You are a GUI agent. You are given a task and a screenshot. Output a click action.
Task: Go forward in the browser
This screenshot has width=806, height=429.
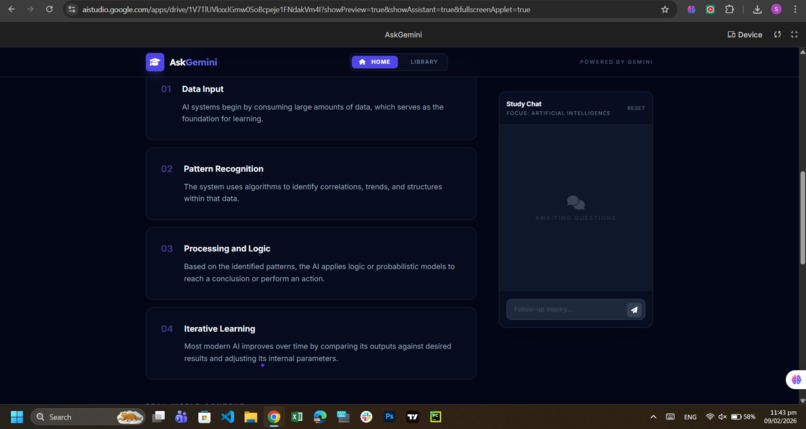[x=30, y=9]
